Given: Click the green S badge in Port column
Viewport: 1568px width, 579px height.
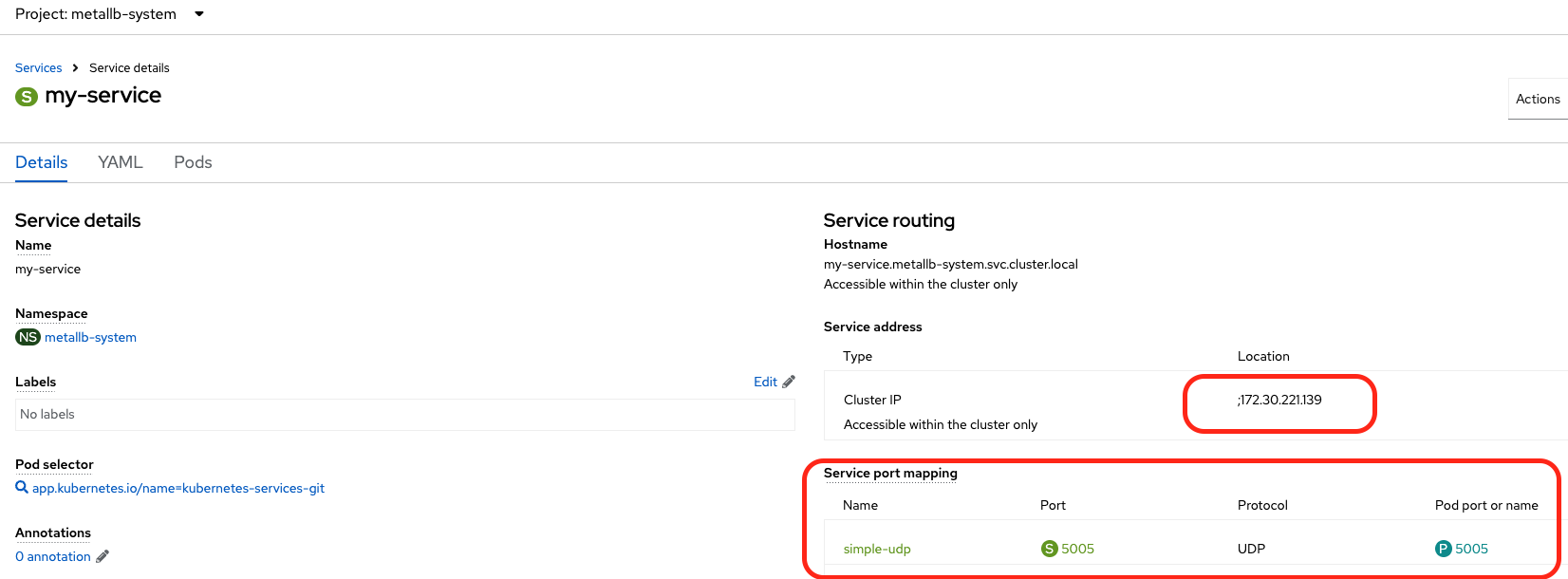Looking at the screenshot, I should (x=1049, y=549).
